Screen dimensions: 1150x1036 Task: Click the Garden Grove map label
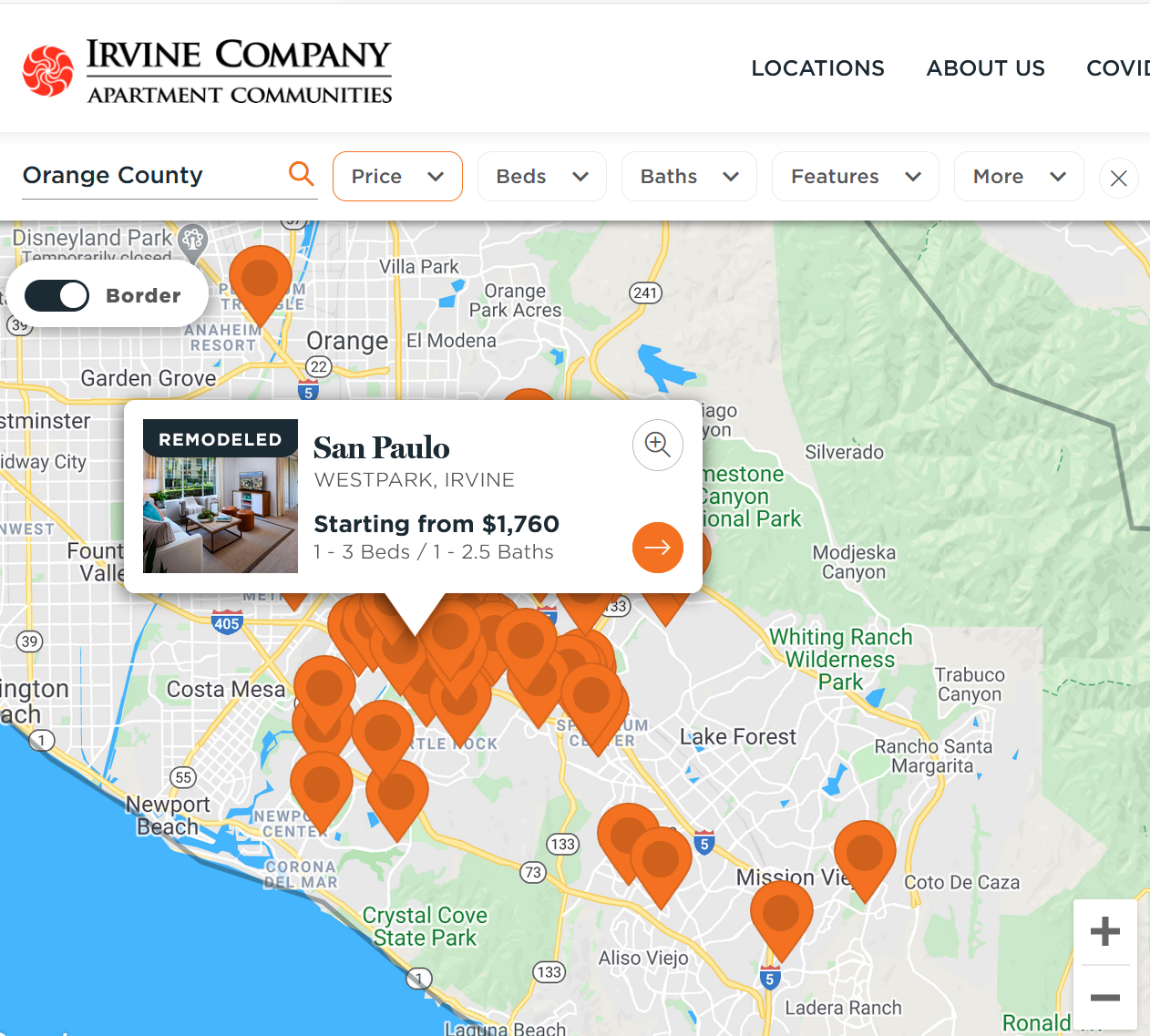(149, 378)
